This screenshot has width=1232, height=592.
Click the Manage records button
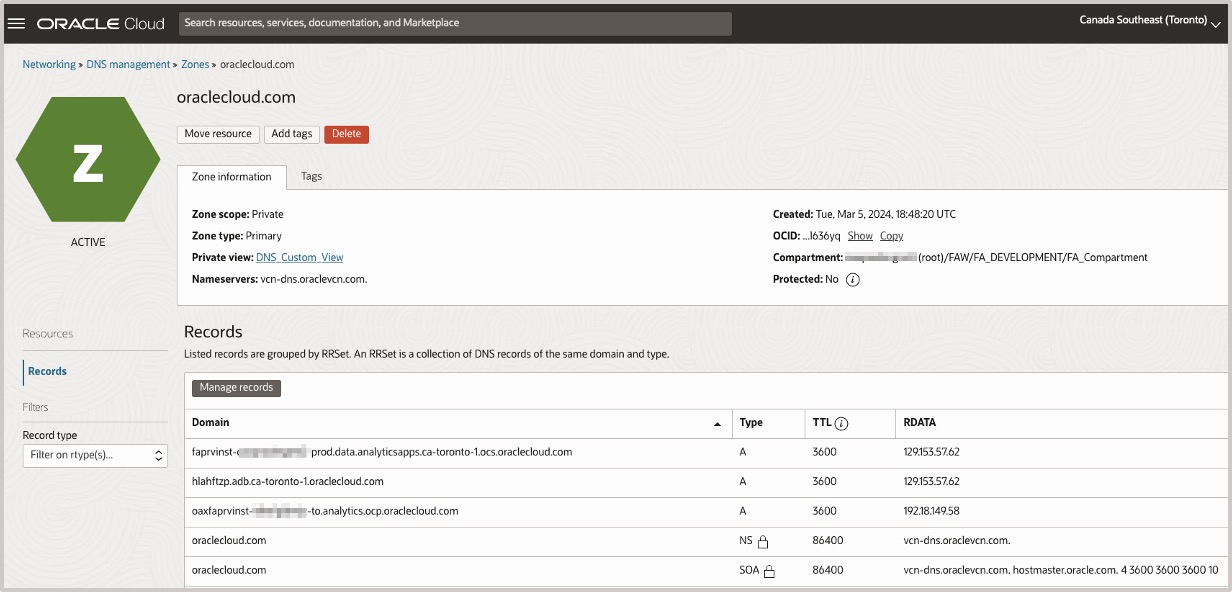click(x=236, y=388)
